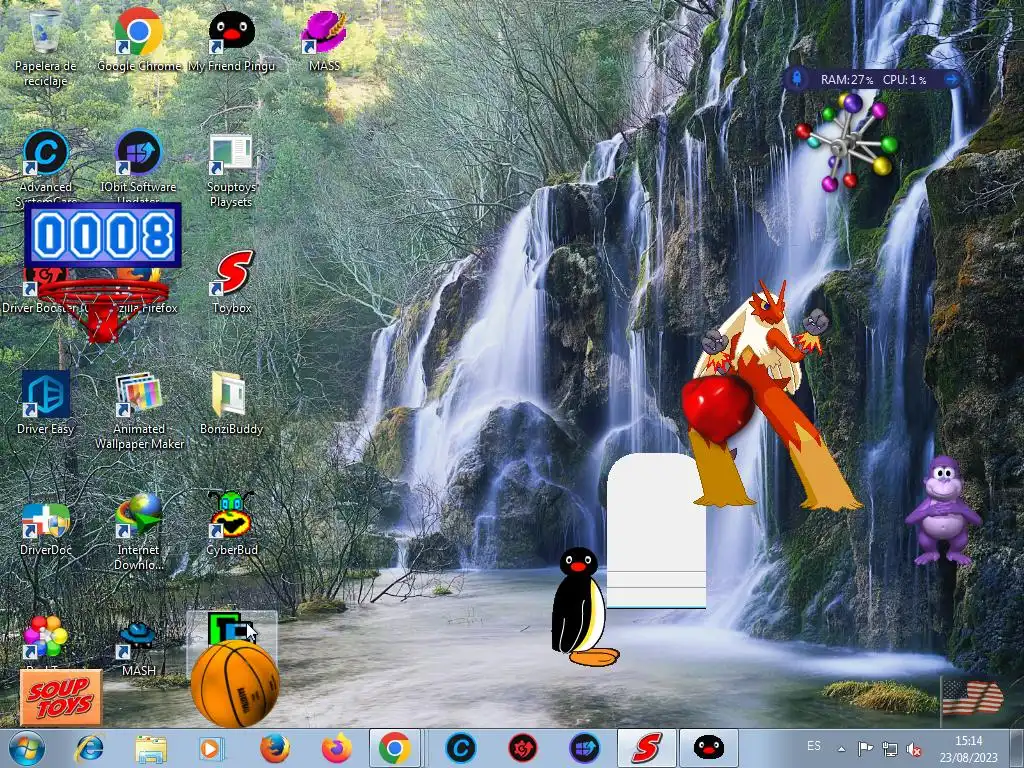Image resolution: width=1024 pixels, height=768 pixels.
Task: Switch to Souptoys Toybox taskbar button
Action: tap(647, 748)
